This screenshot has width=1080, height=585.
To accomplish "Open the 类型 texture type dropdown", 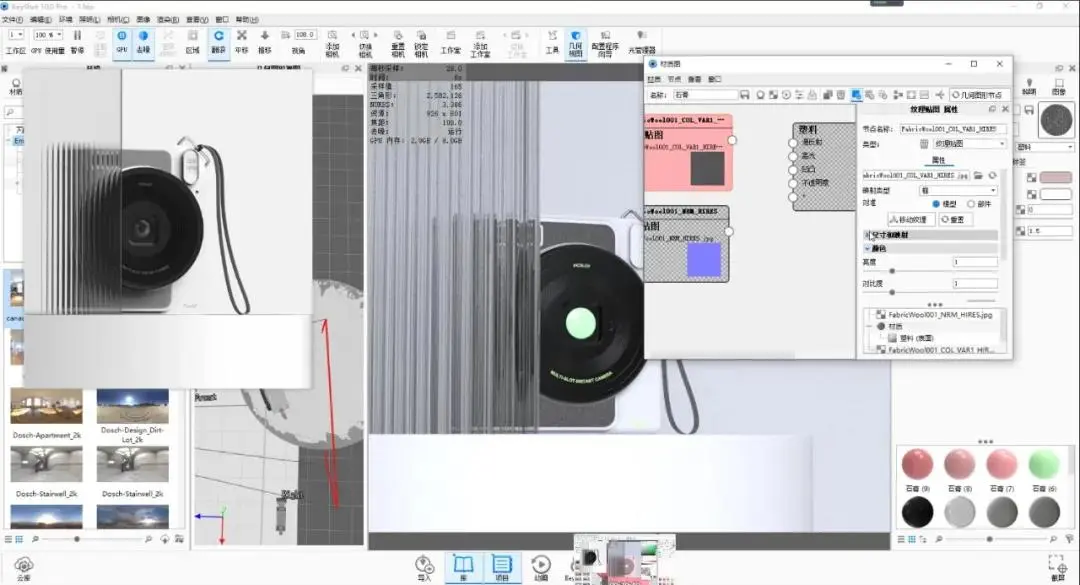I will tap(969, 144).
